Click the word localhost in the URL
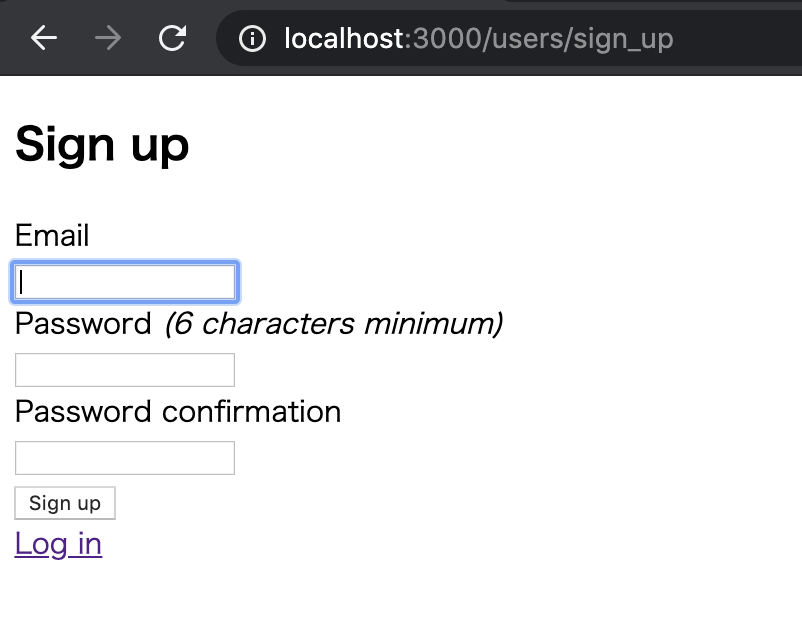The height and width of the screenshot is (644, 802). coord(344,38)
